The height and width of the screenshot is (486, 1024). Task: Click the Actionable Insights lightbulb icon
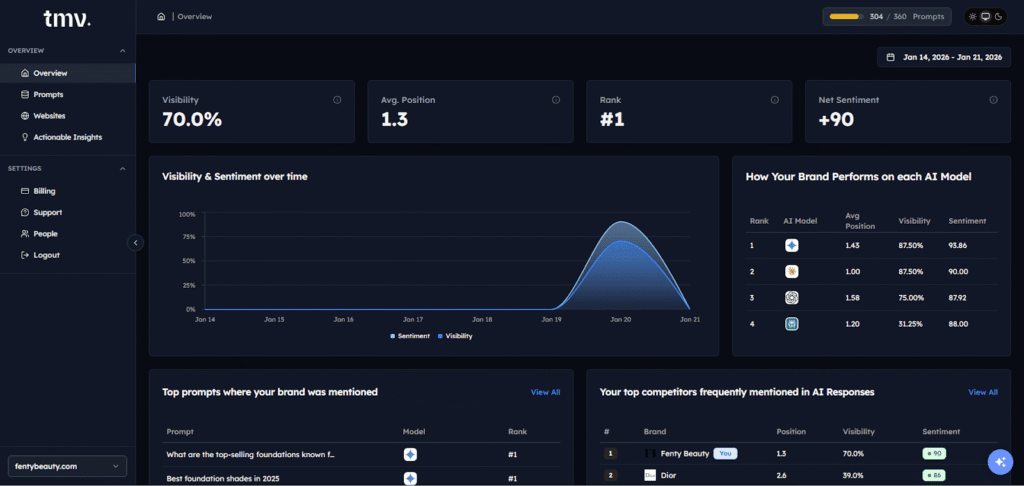(x=25, y=137)
